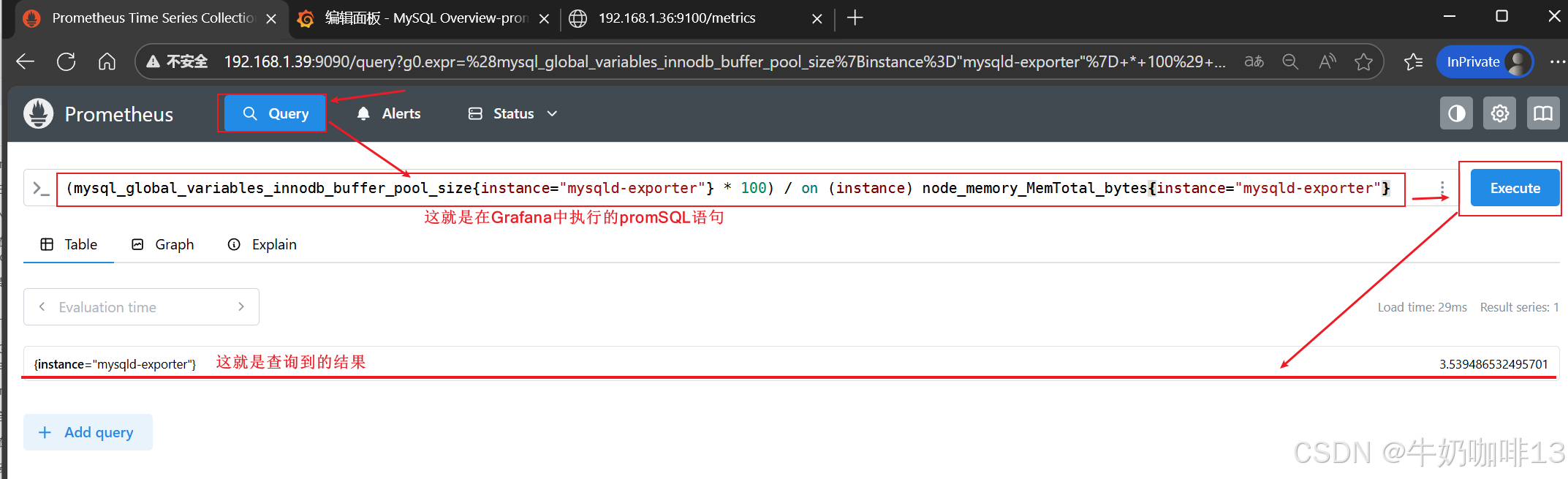Viewport: 1568px width, 479px height.
Task: Click the browser address bar URL
Action: coord(724,62)
